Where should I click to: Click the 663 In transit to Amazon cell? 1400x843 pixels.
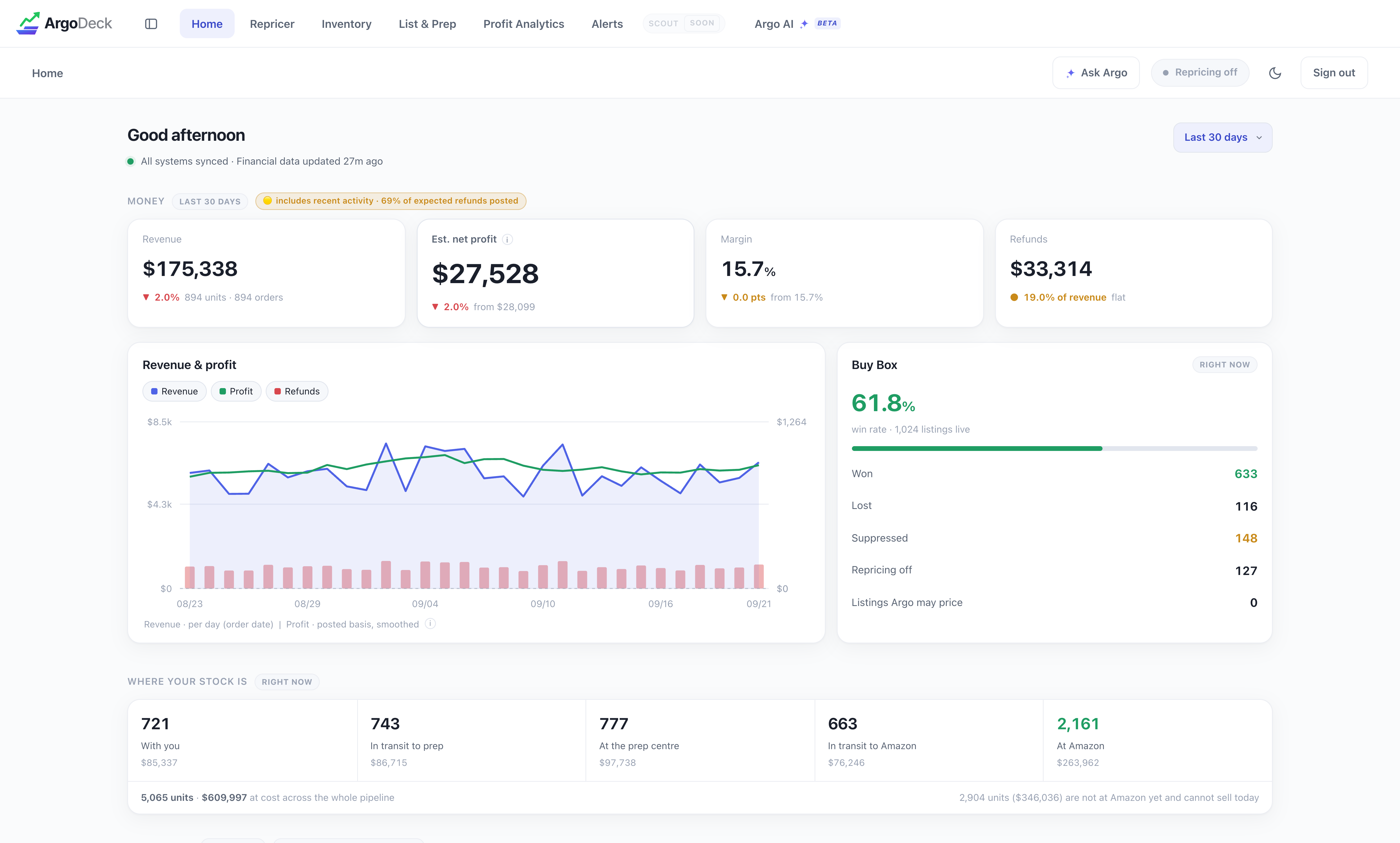pos(929,741)
